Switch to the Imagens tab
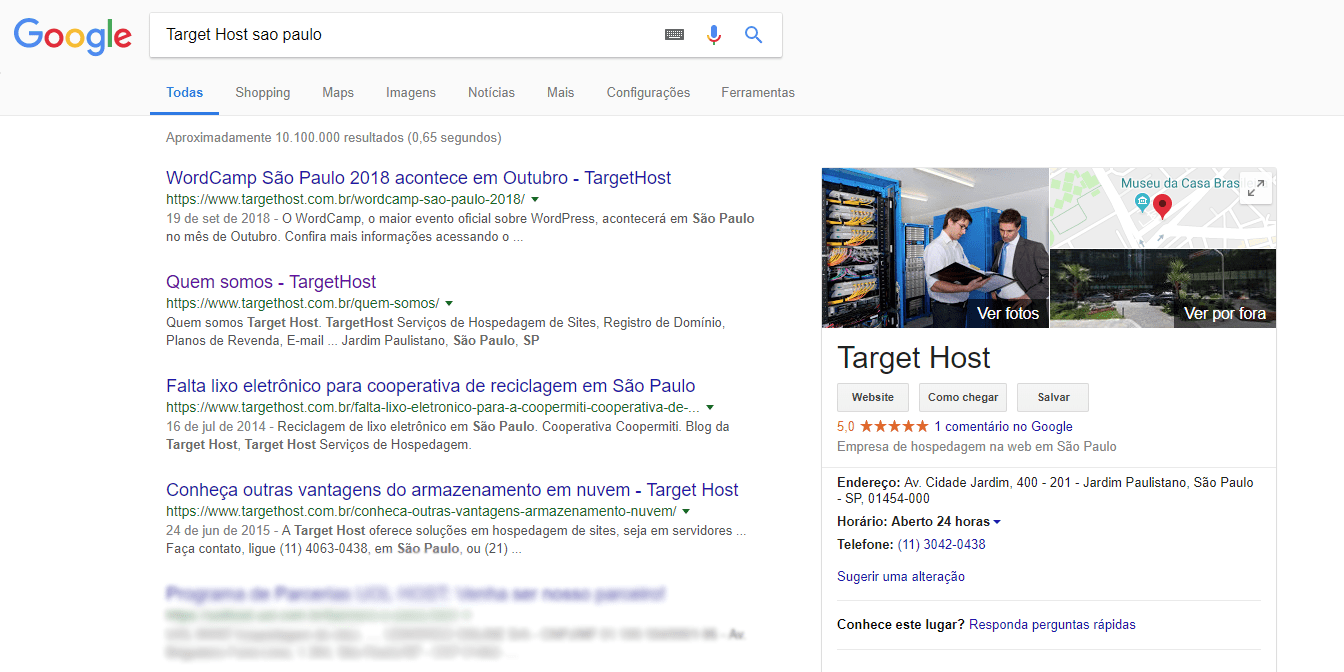 pyautogui.click(x=411, y=92)
